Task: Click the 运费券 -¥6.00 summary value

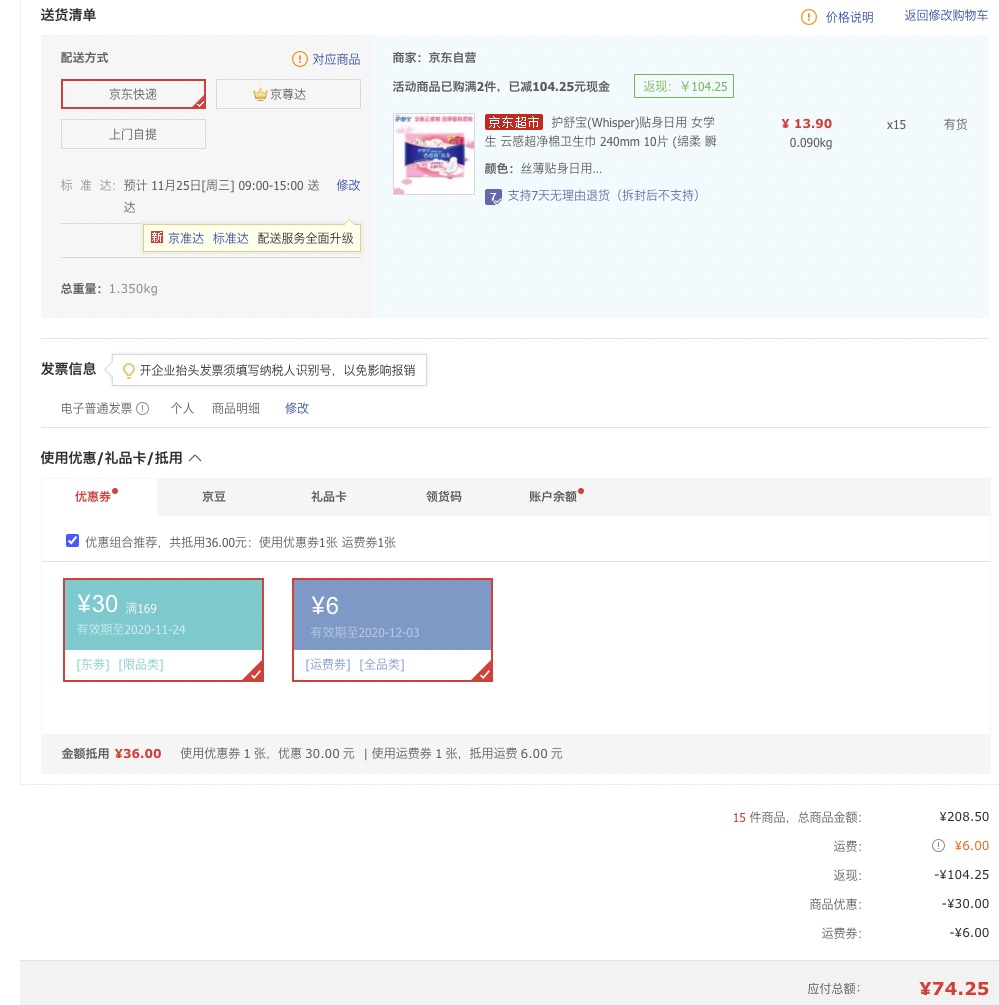Action: tap(969, 933)
